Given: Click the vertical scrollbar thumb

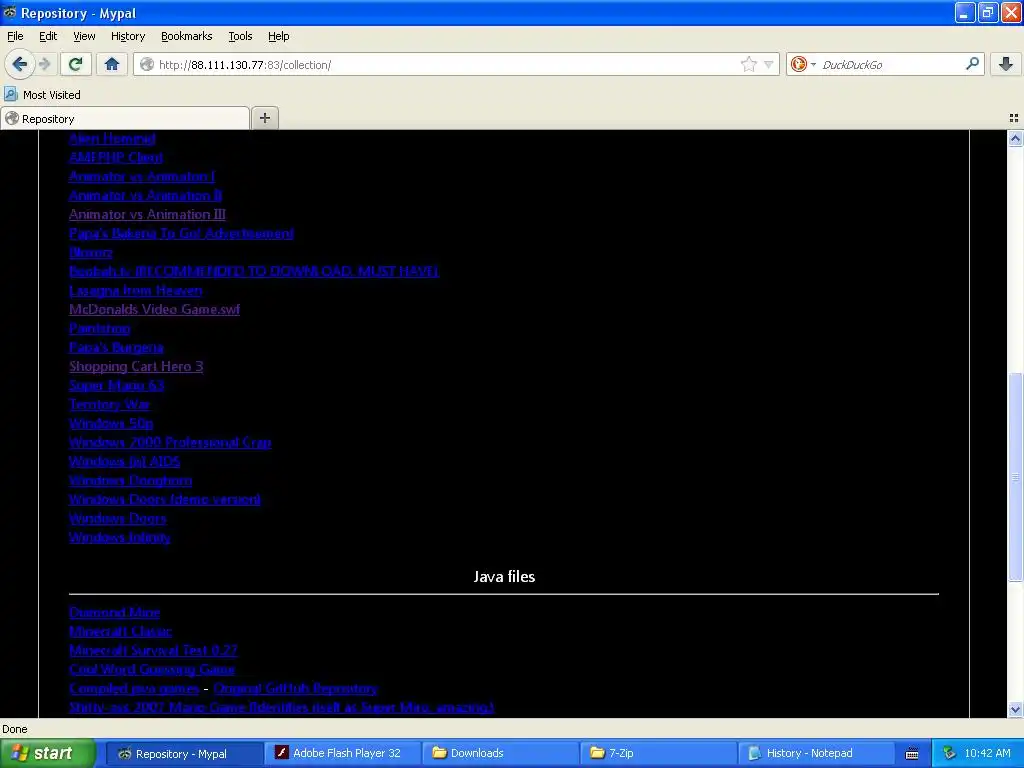Looking at the screenshot, I should click(x=1015, y=477).
